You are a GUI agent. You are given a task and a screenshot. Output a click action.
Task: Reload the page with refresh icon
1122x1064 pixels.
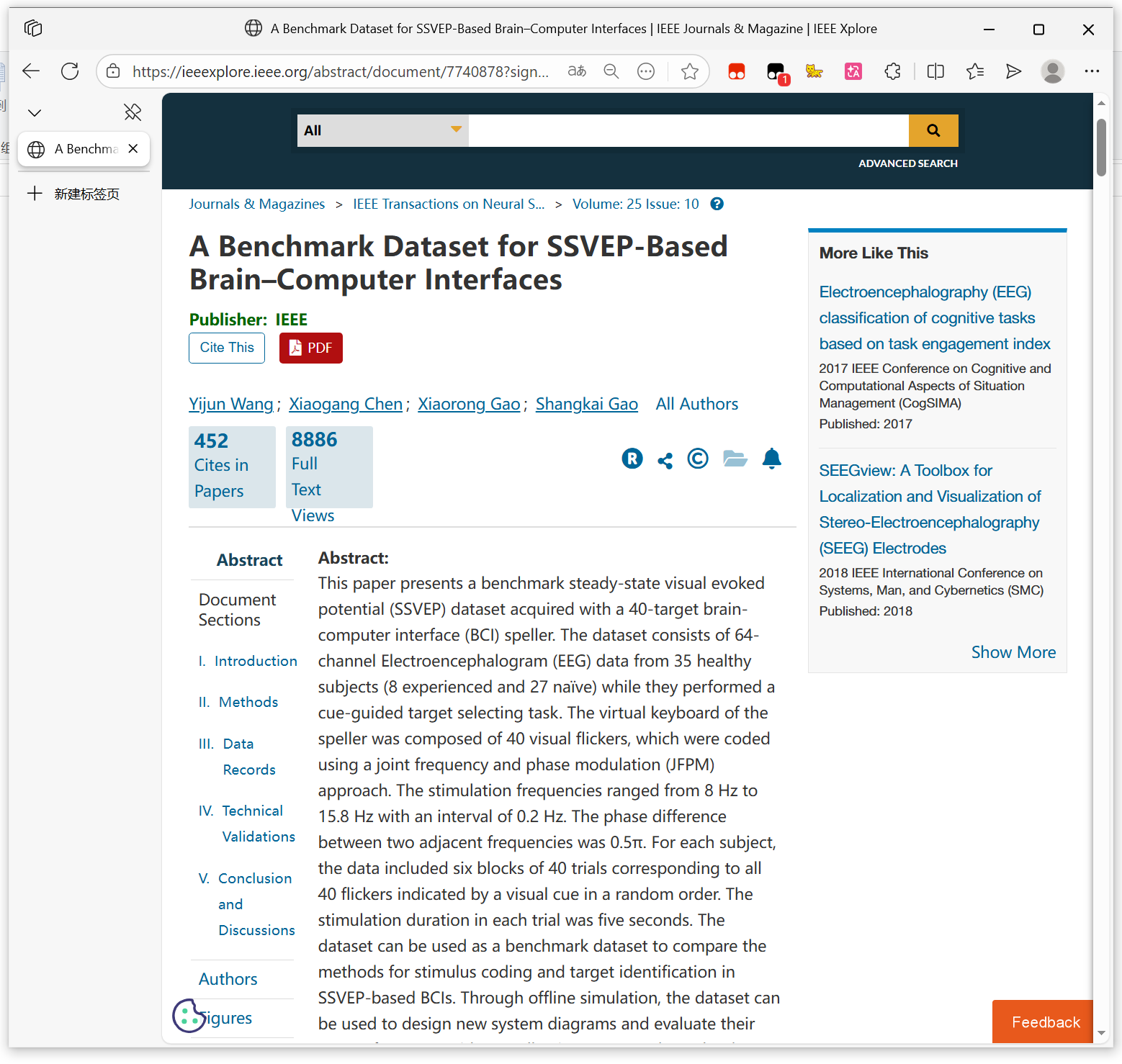70,71
